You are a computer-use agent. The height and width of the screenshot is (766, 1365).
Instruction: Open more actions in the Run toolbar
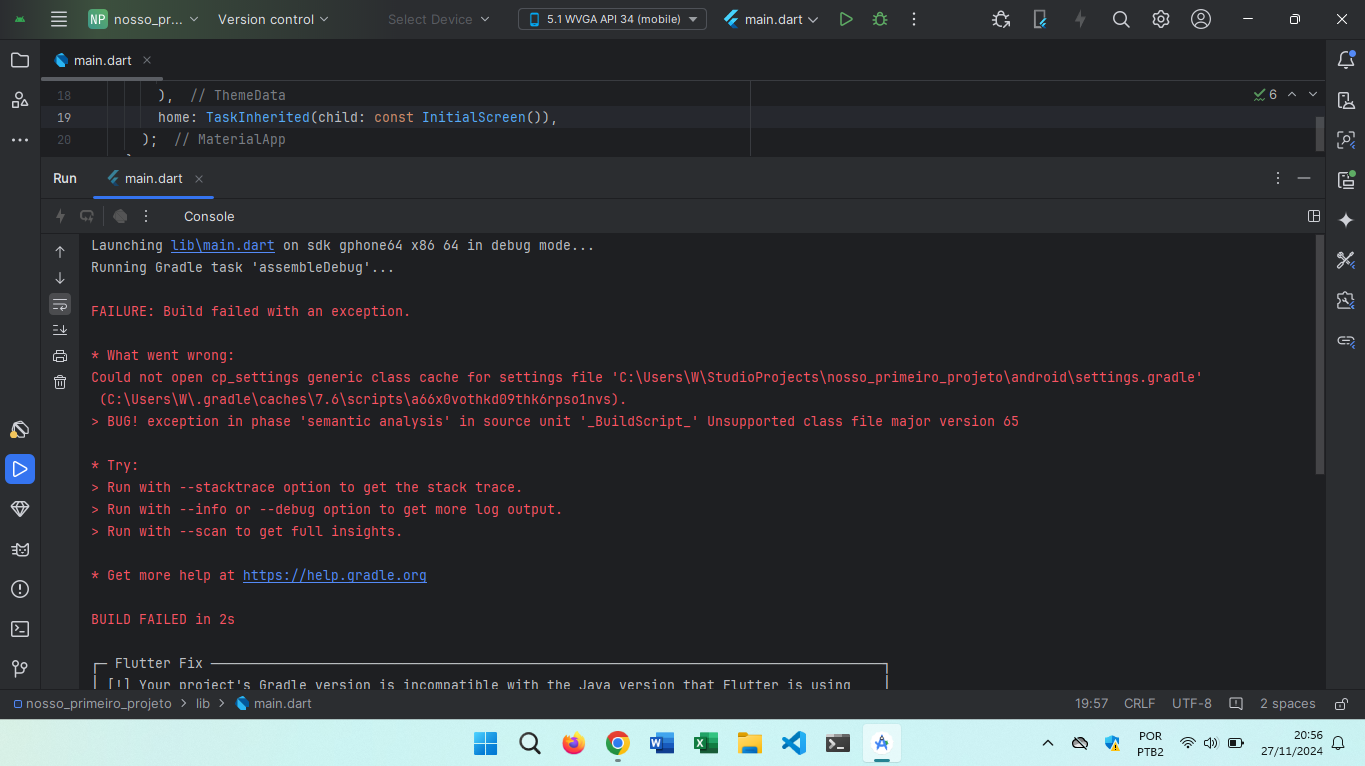[x=146, y=216]
